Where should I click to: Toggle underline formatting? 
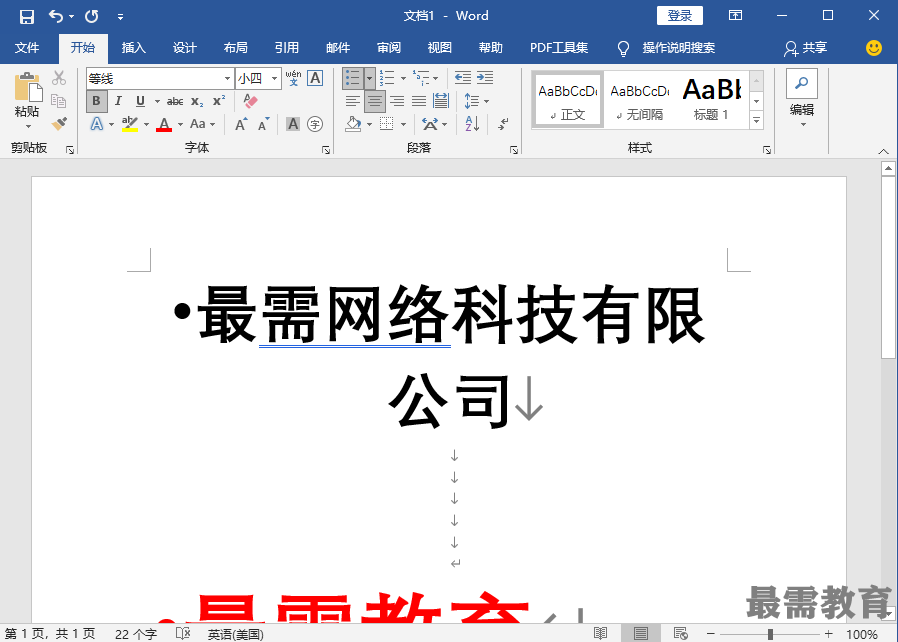coord(140,101)
